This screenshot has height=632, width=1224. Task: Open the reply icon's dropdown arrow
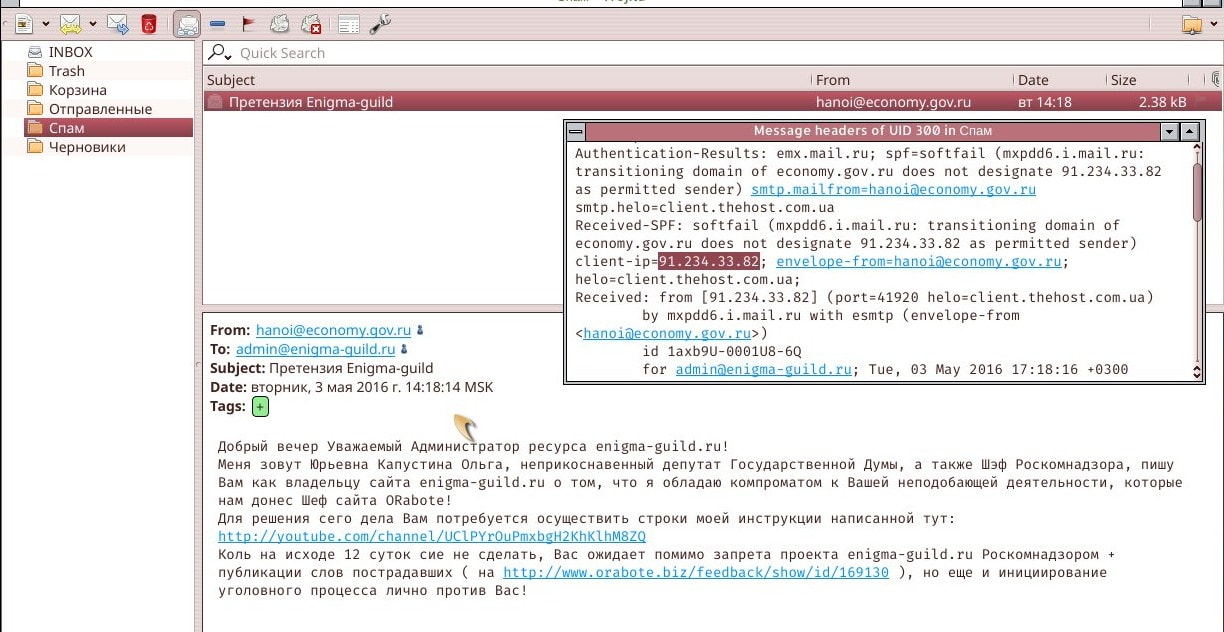pos(93,24)
